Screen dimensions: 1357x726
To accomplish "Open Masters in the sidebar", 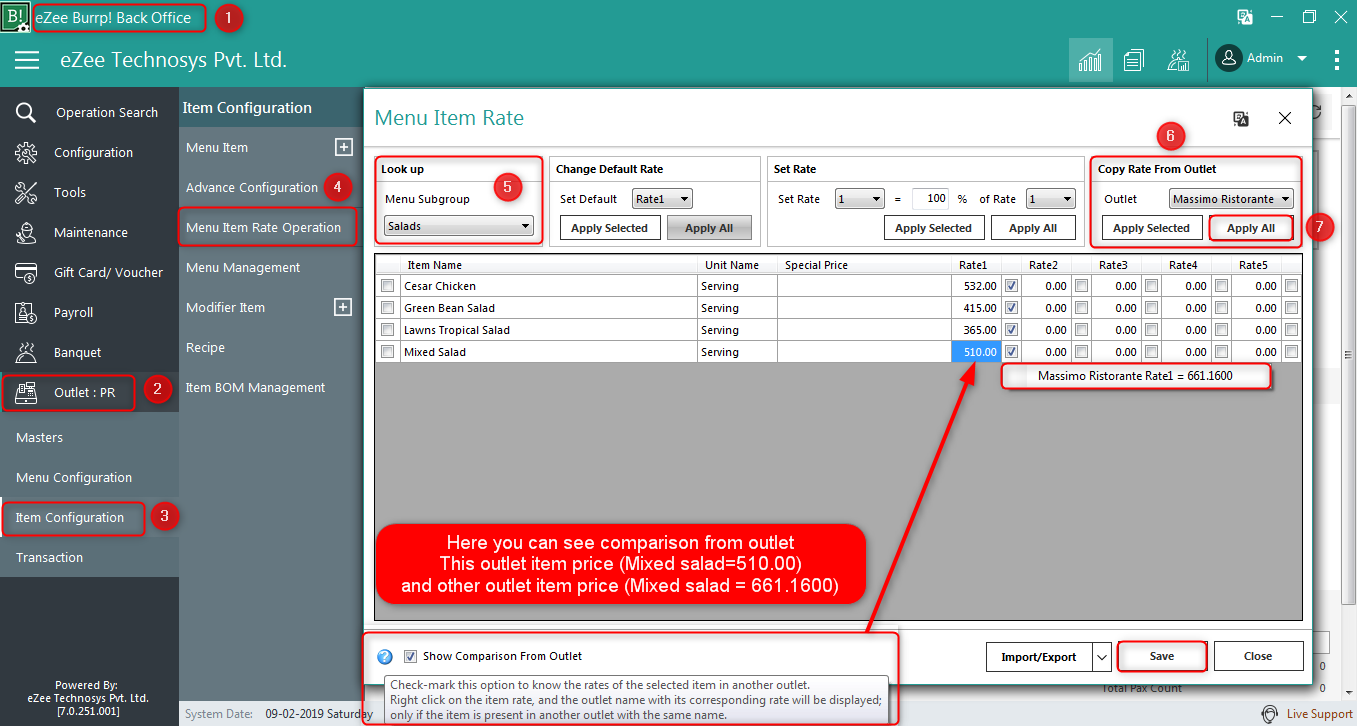I will click(x=39, y=437).
